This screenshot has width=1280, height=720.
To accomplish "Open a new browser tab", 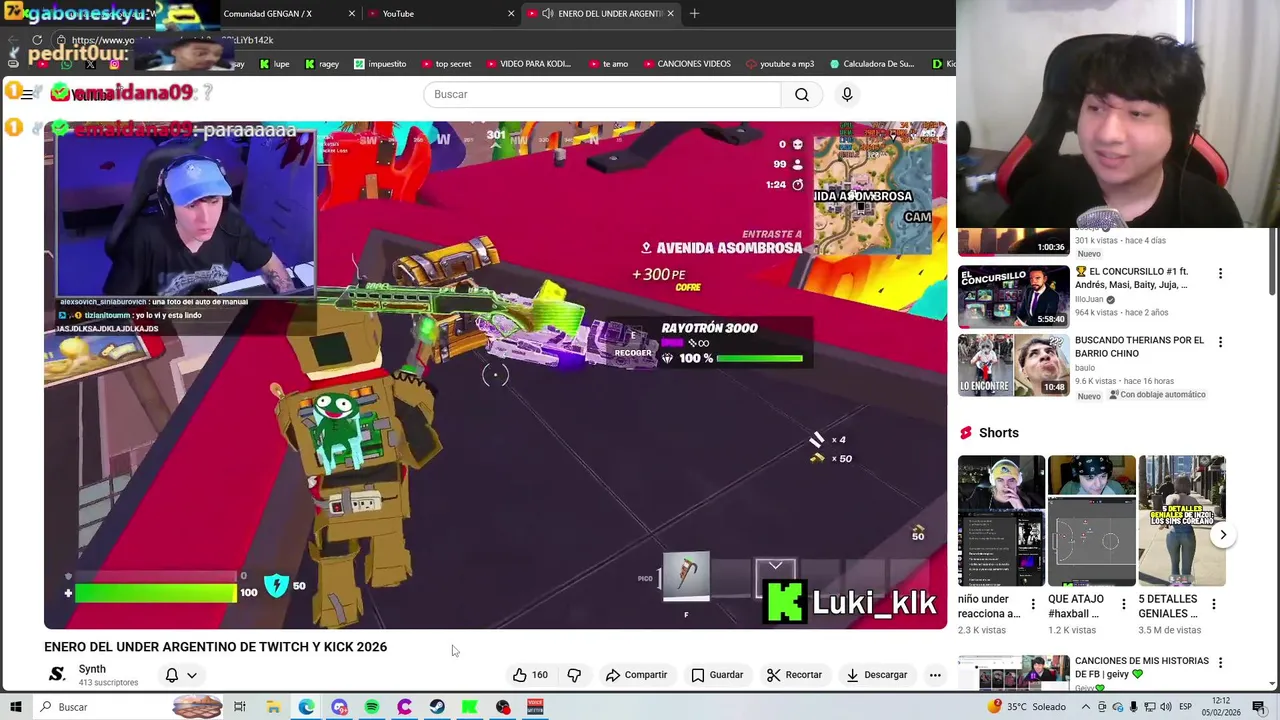I will point(694,14).
